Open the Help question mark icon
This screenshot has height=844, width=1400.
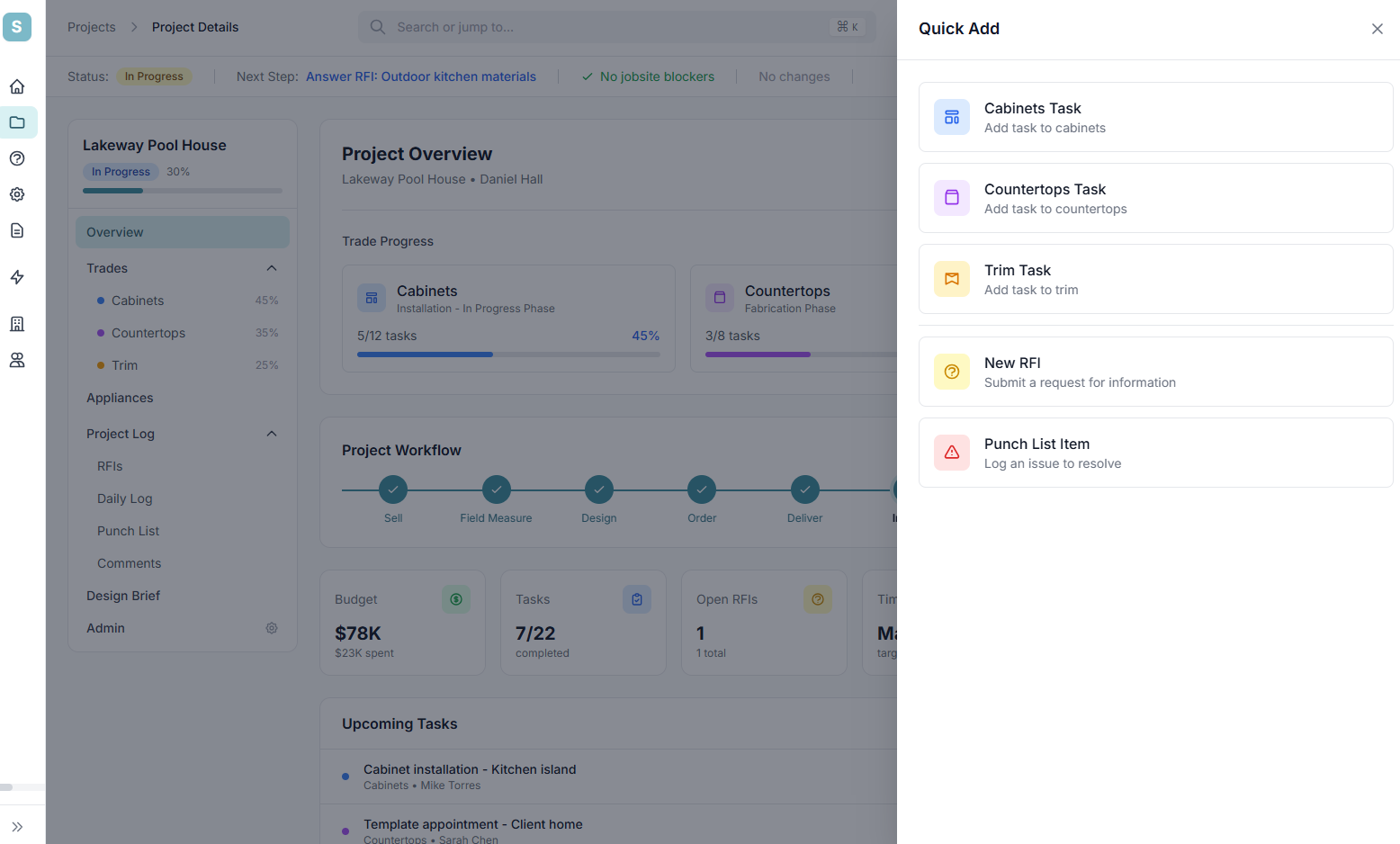[16, 158]
